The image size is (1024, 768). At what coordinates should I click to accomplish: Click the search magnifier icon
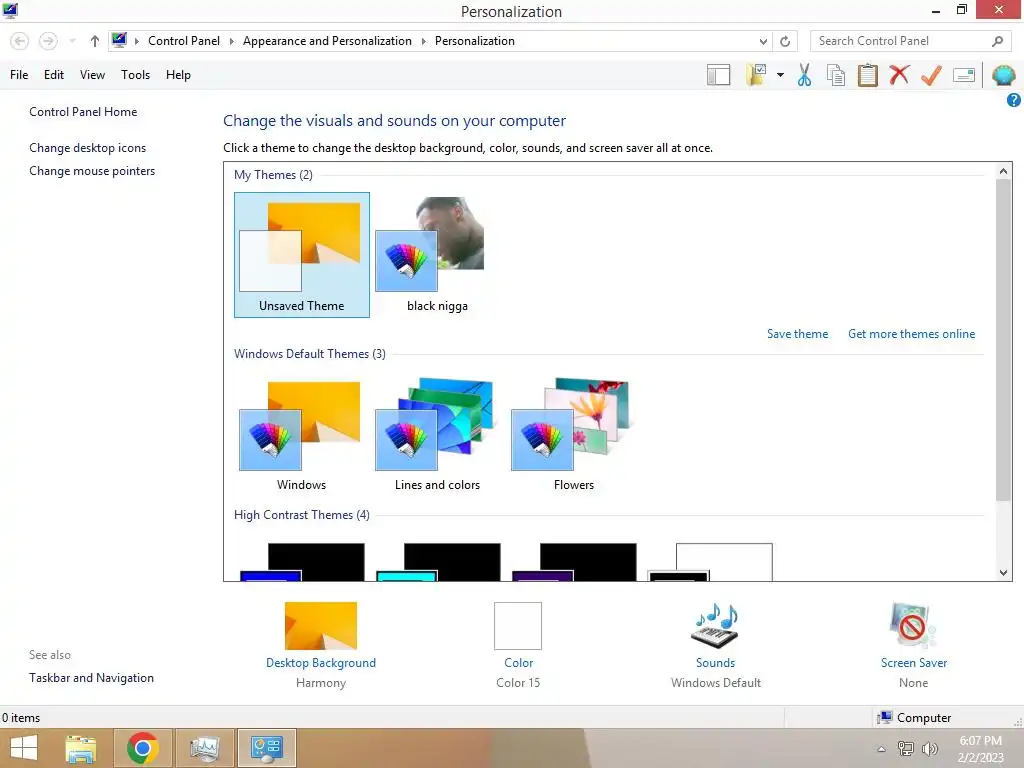pyautogui.click(x=997, y=41)
